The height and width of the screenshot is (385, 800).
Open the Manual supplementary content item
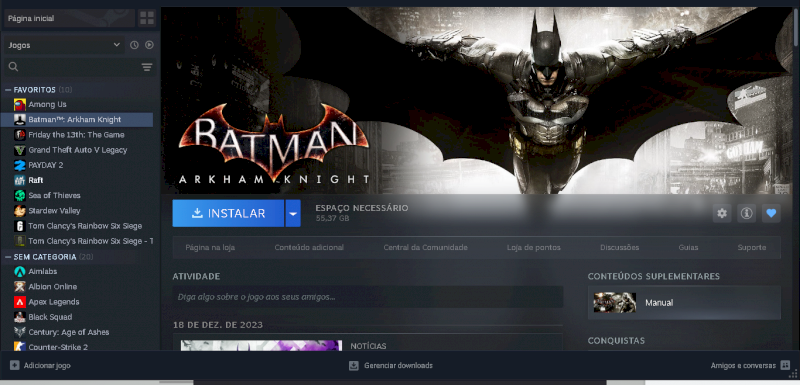pos(684,302)
